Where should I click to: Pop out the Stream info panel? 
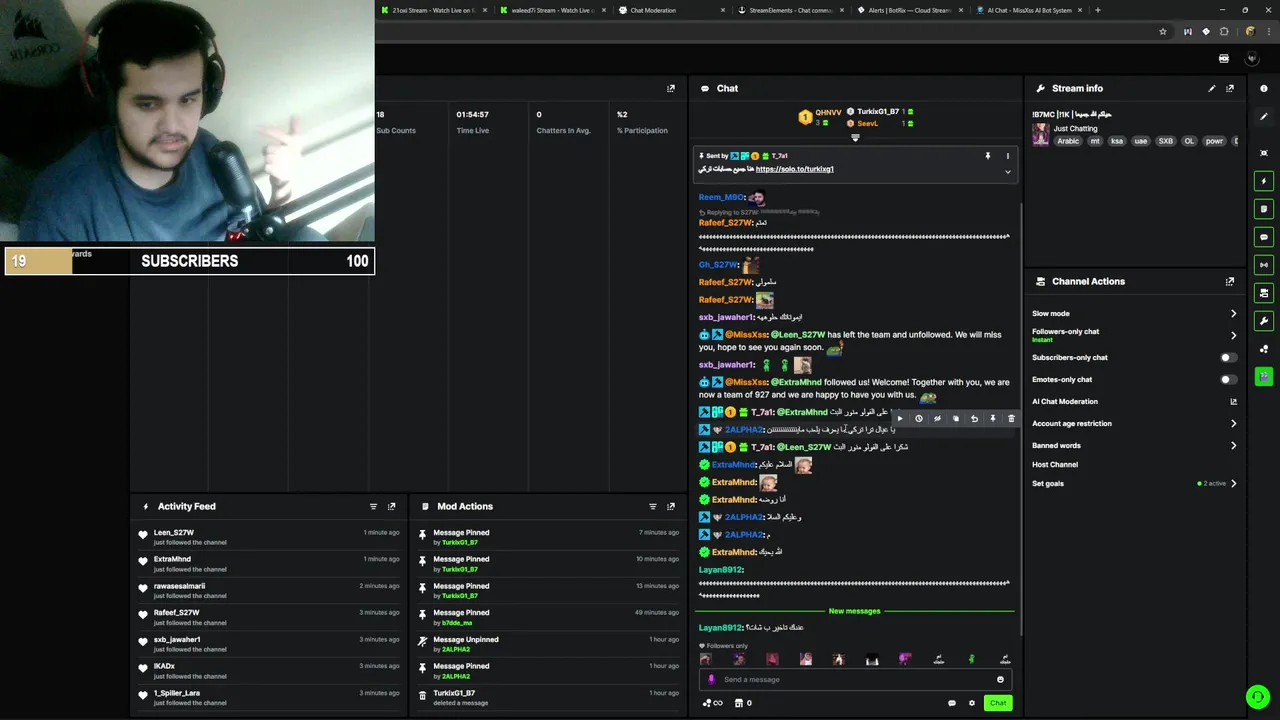(x=1230, y=88)
